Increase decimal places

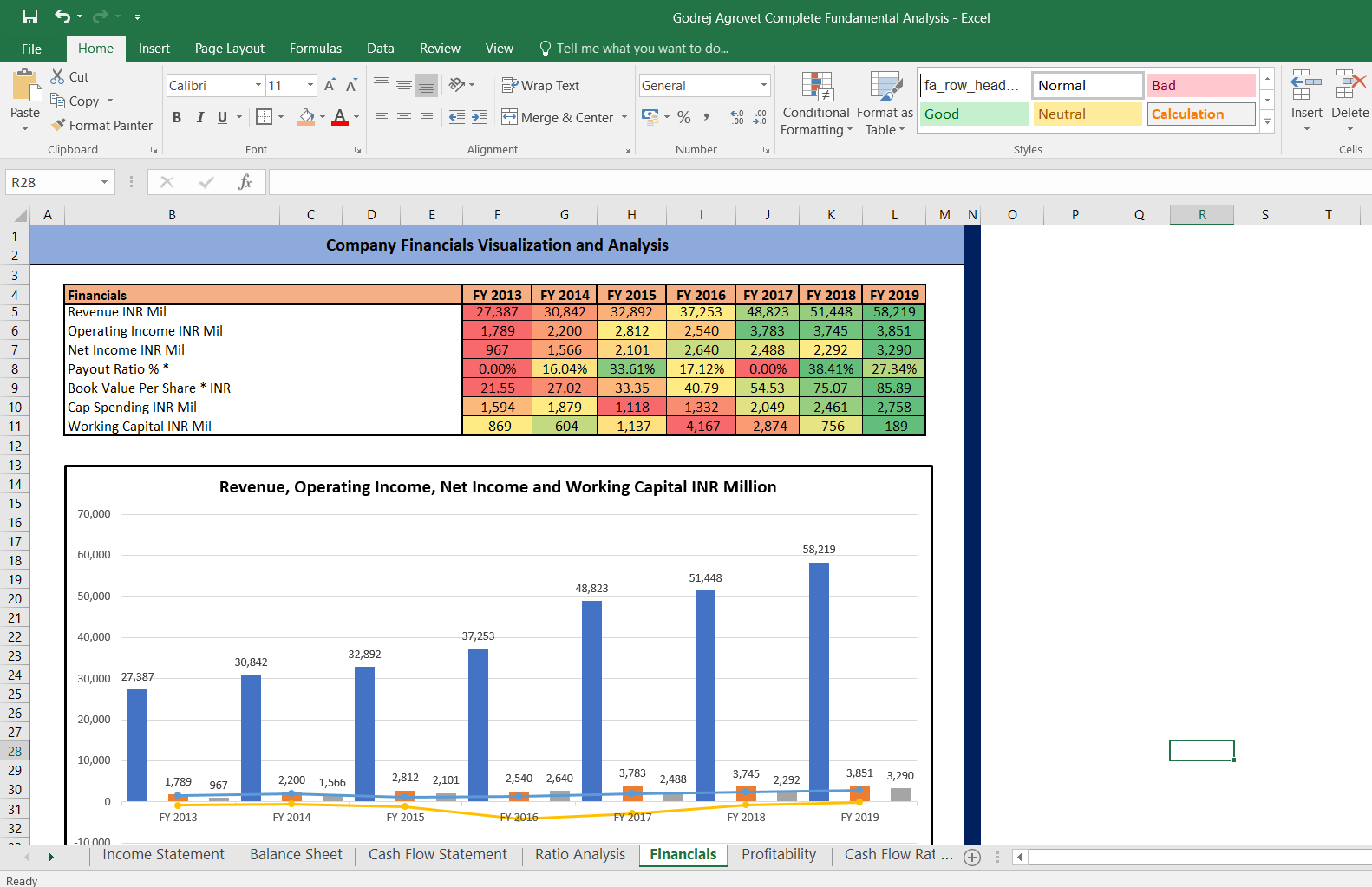click(x=737, y=116)
